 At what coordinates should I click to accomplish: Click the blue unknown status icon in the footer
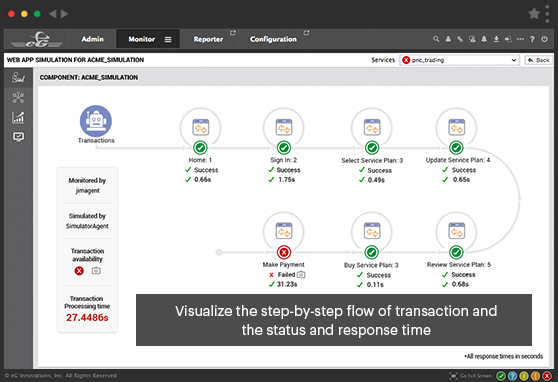coord(512,376)
